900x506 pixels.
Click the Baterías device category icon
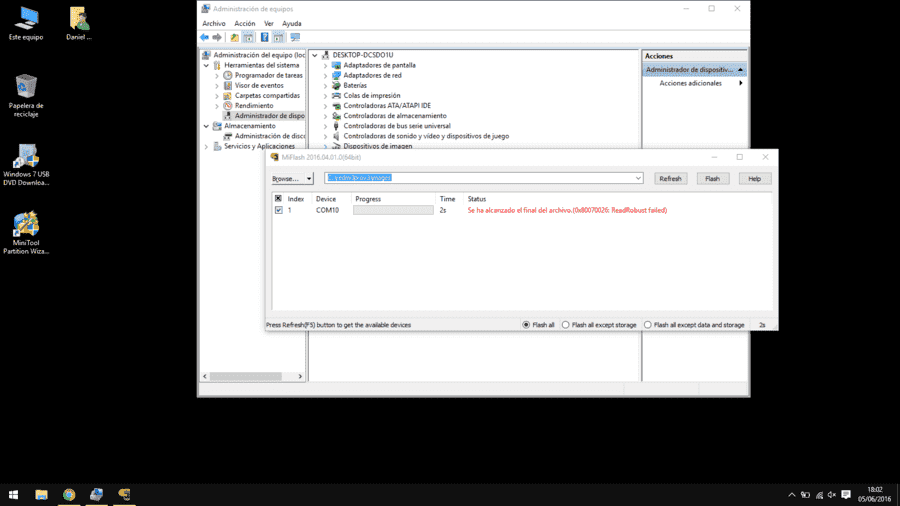pyautogui.click(x=336, y=85)
